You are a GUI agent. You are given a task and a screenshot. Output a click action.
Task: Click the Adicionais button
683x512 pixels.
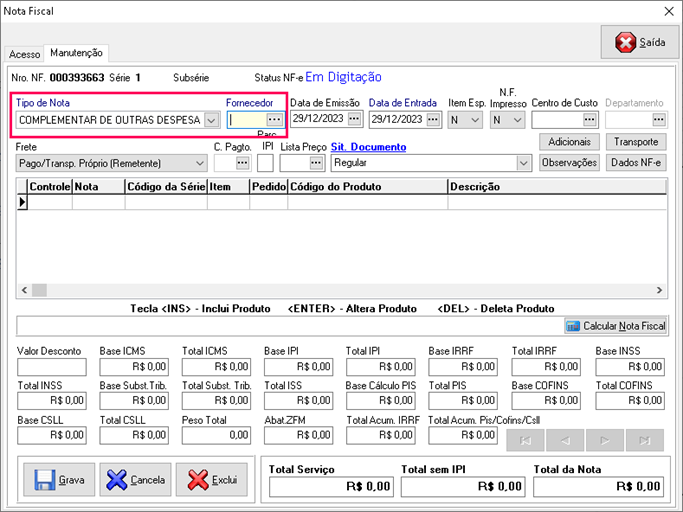570,142
